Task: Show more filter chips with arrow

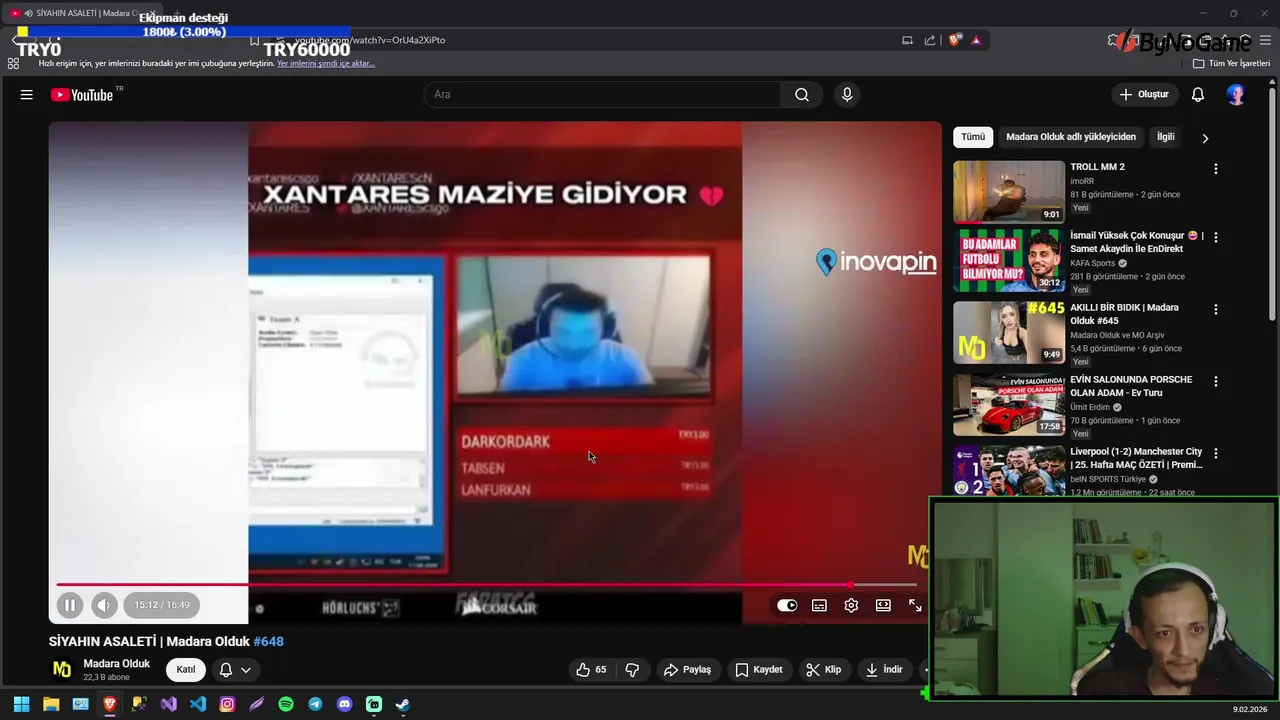Action: click(1205, 138)
